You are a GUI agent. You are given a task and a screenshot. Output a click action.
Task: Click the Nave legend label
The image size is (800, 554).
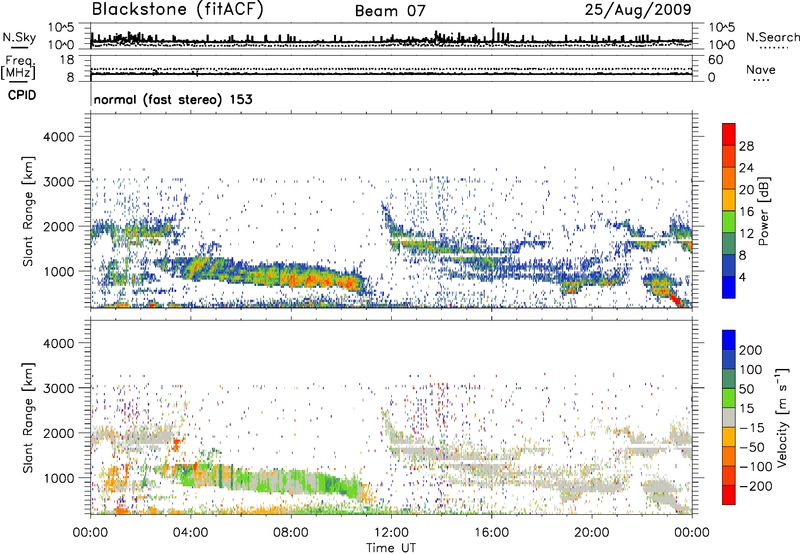pos(761,70)
